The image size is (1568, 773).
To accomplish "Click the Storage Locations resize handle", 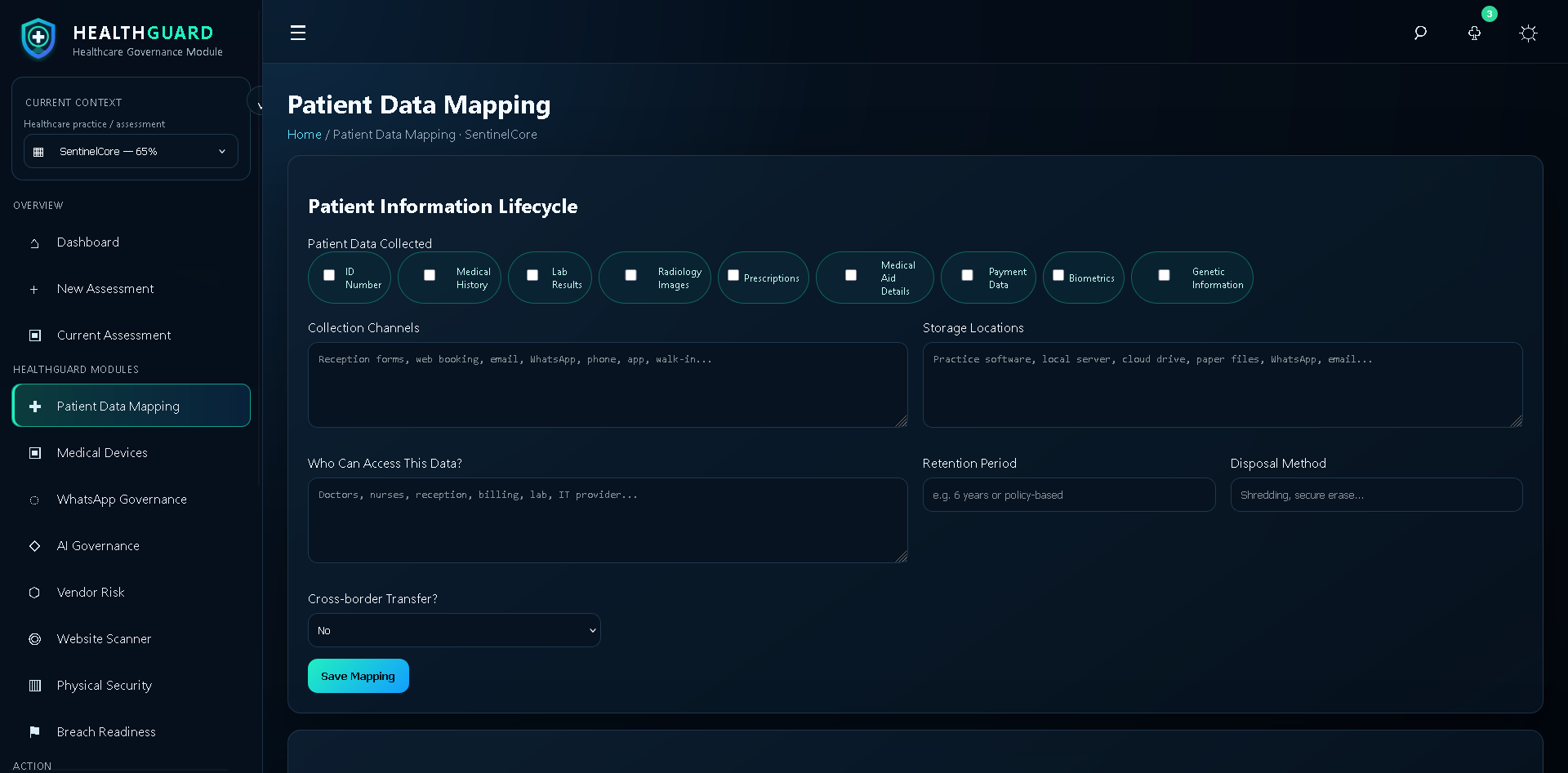I will [x=1517, y=421].
